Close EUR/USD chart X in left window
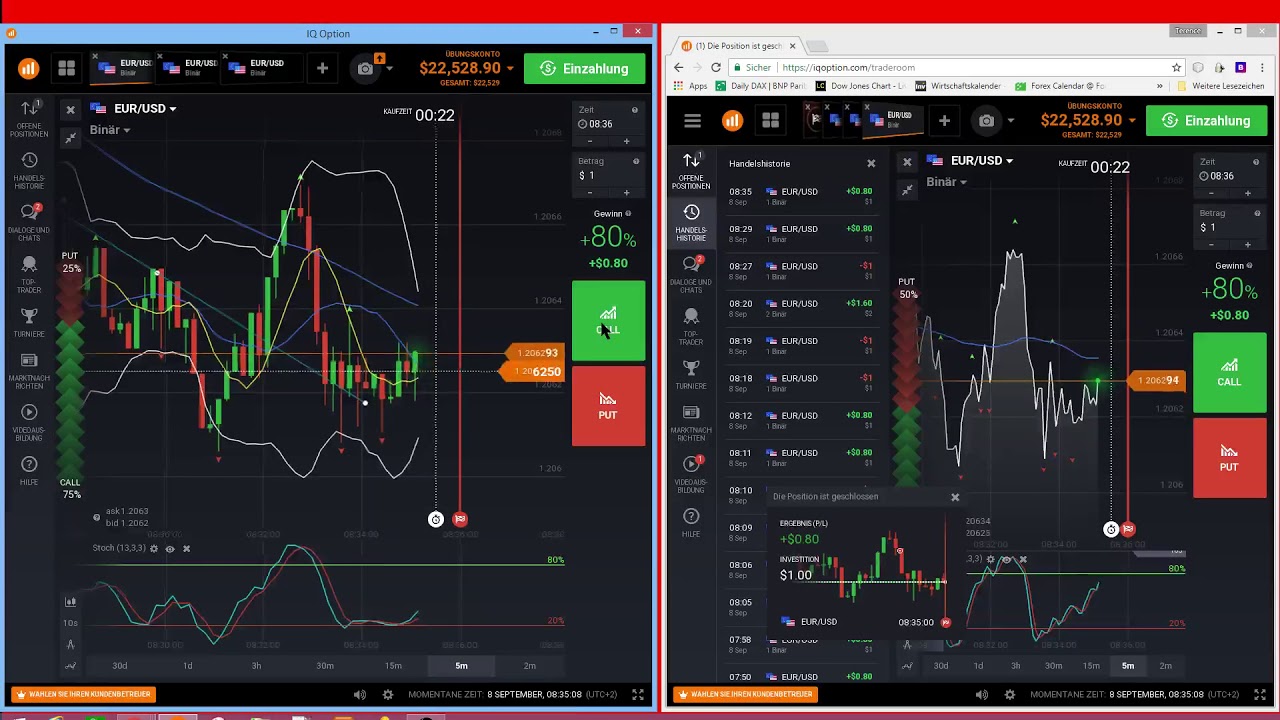The height and width of the screenshot is (720, 1280). (70, 109)
